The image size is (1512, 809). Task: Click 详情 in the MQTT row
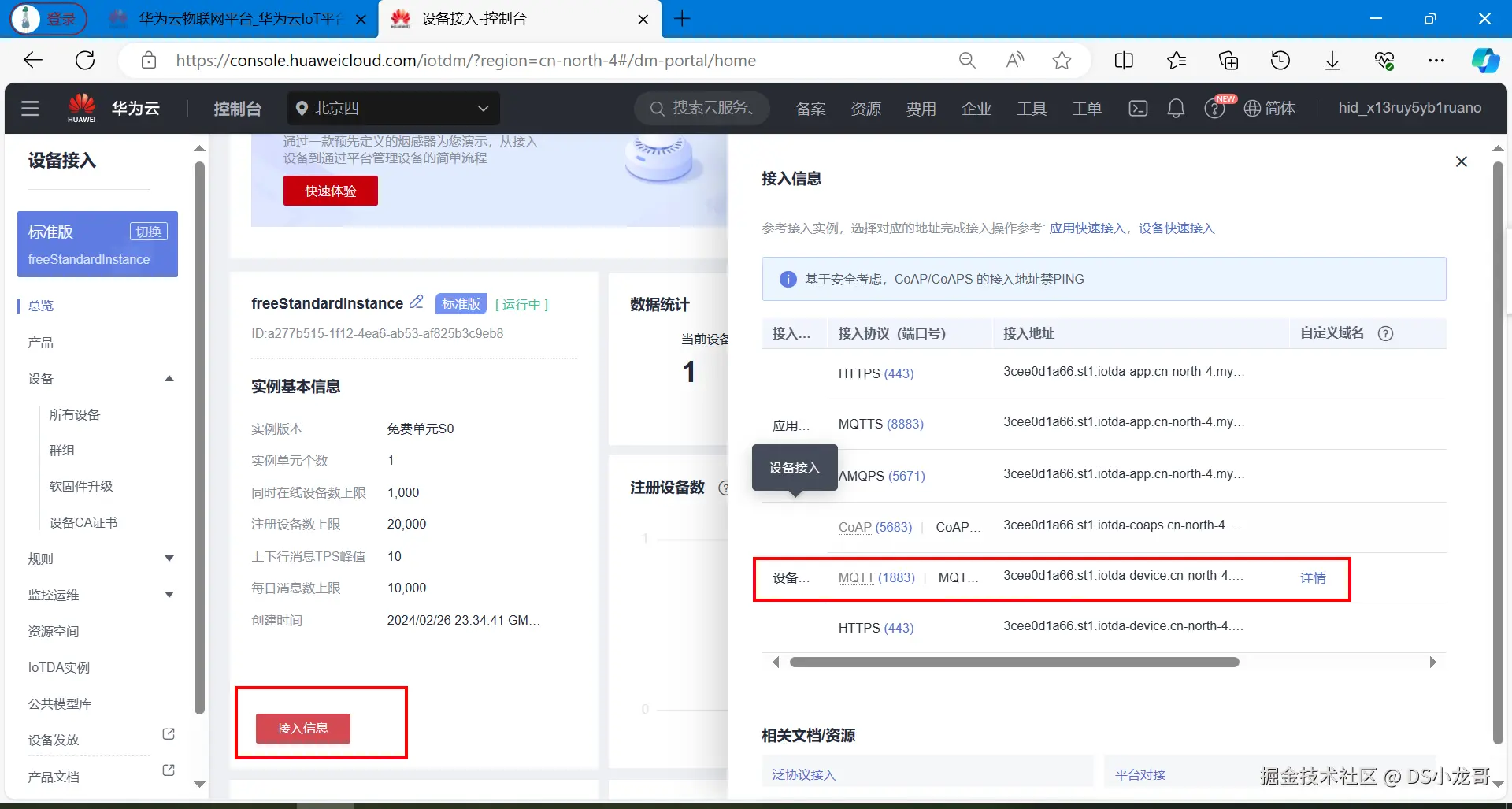pyautogui.click(x=1313, y=578)
